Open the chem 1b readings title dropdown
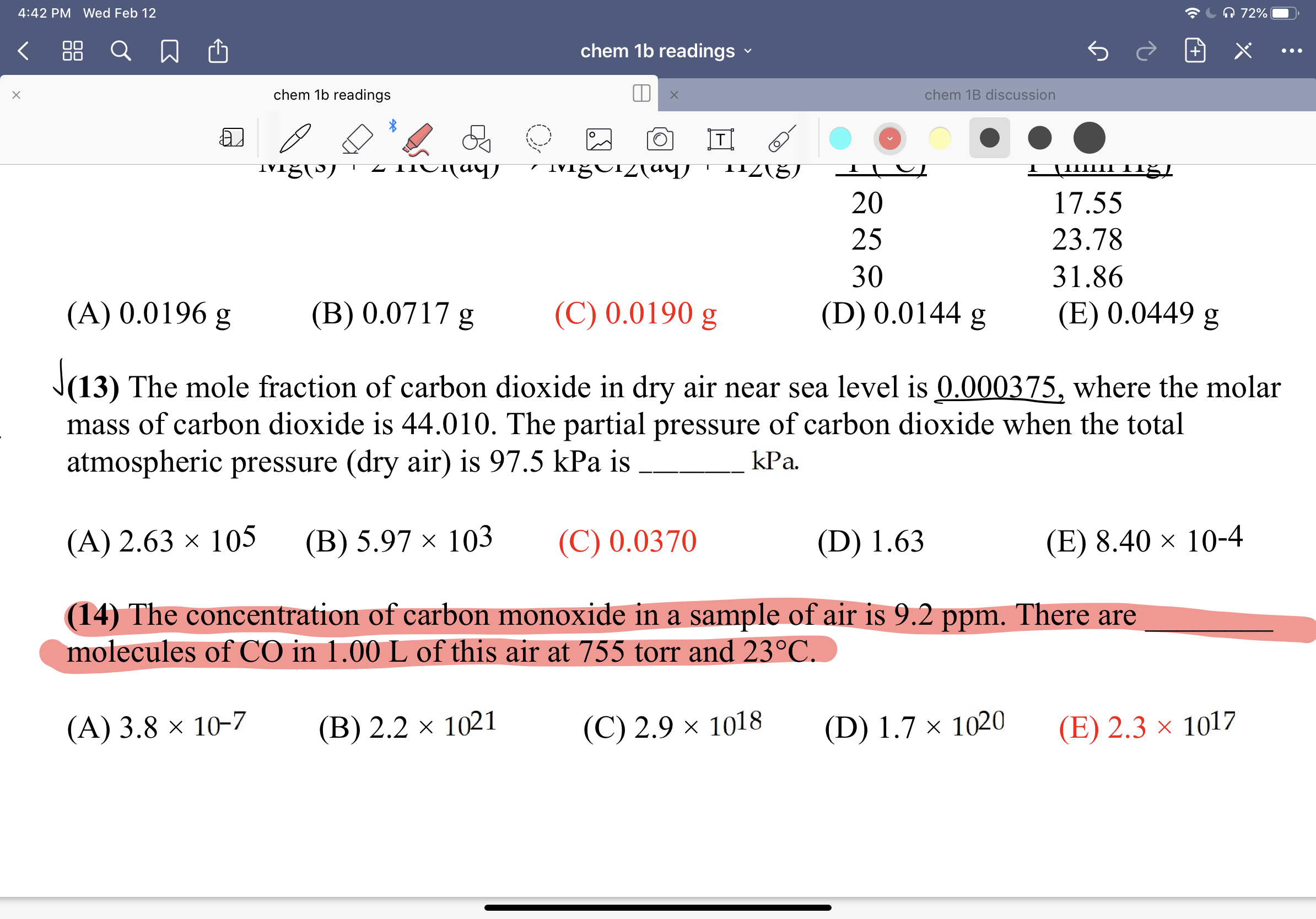This screenshot has height=919, width=1316. 666,51
